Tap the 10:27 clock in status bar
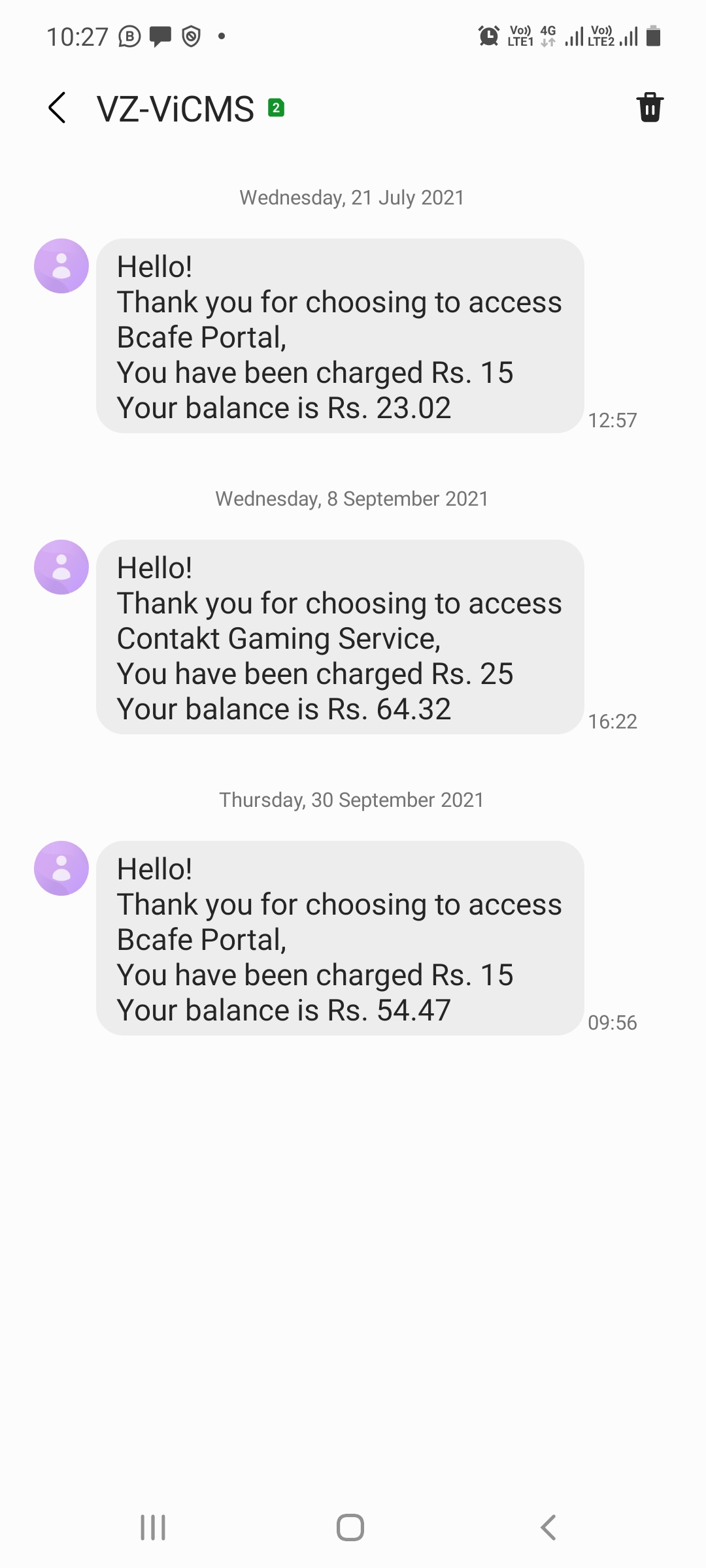Image resolution: width=706 pixels, height=1568 pixels. 77,37
